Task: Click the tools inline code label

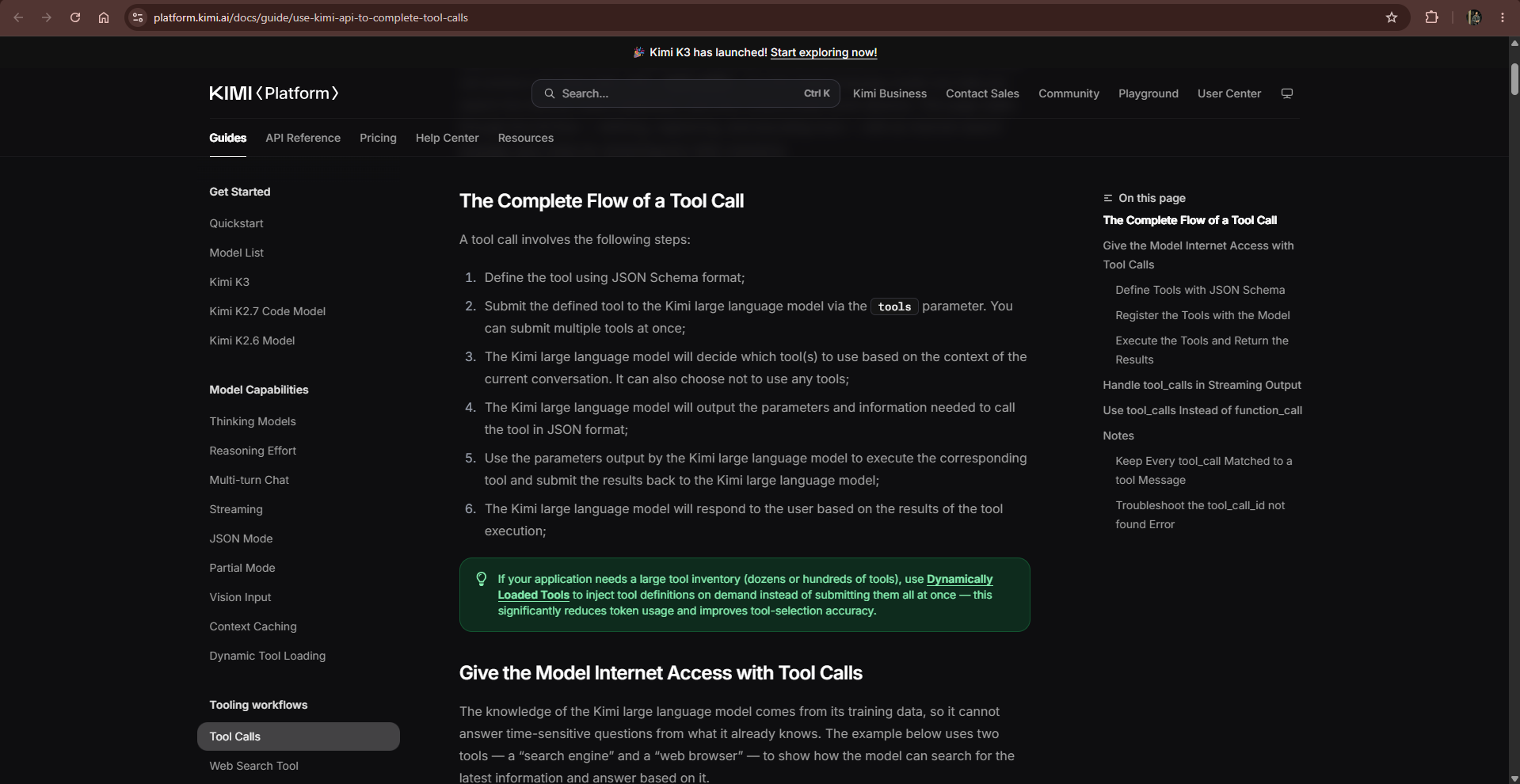Action: 894,306
